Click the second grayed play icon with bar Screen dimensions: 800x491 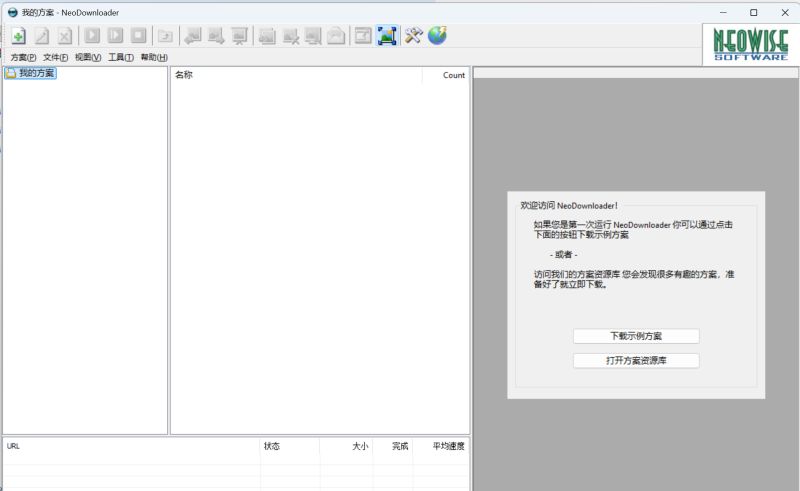point(115,36)
